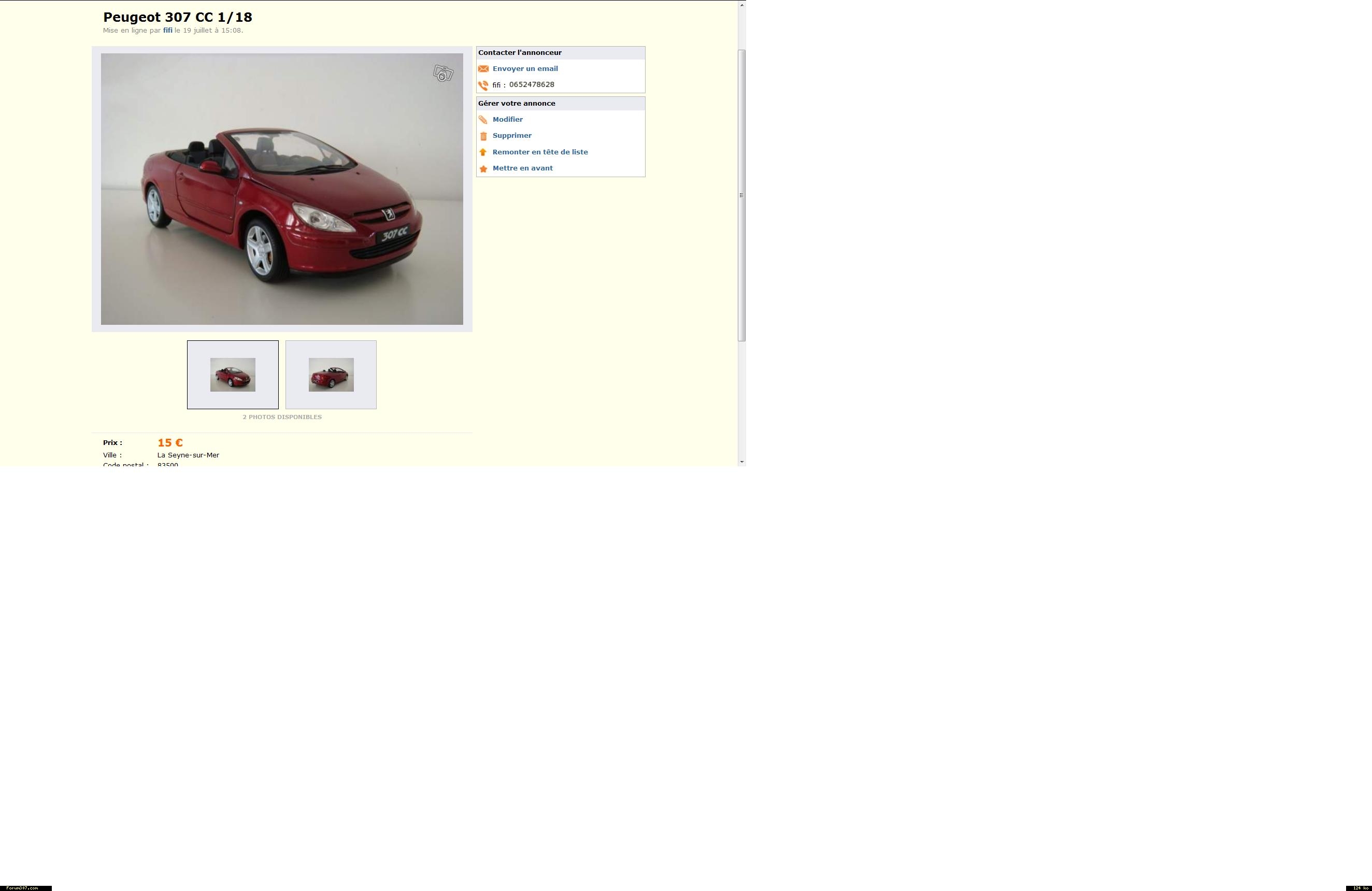The height and width of the screenshot is (891, 1372).
Task: Open the Envoyer un email link
Action: [x=524, y=68]
